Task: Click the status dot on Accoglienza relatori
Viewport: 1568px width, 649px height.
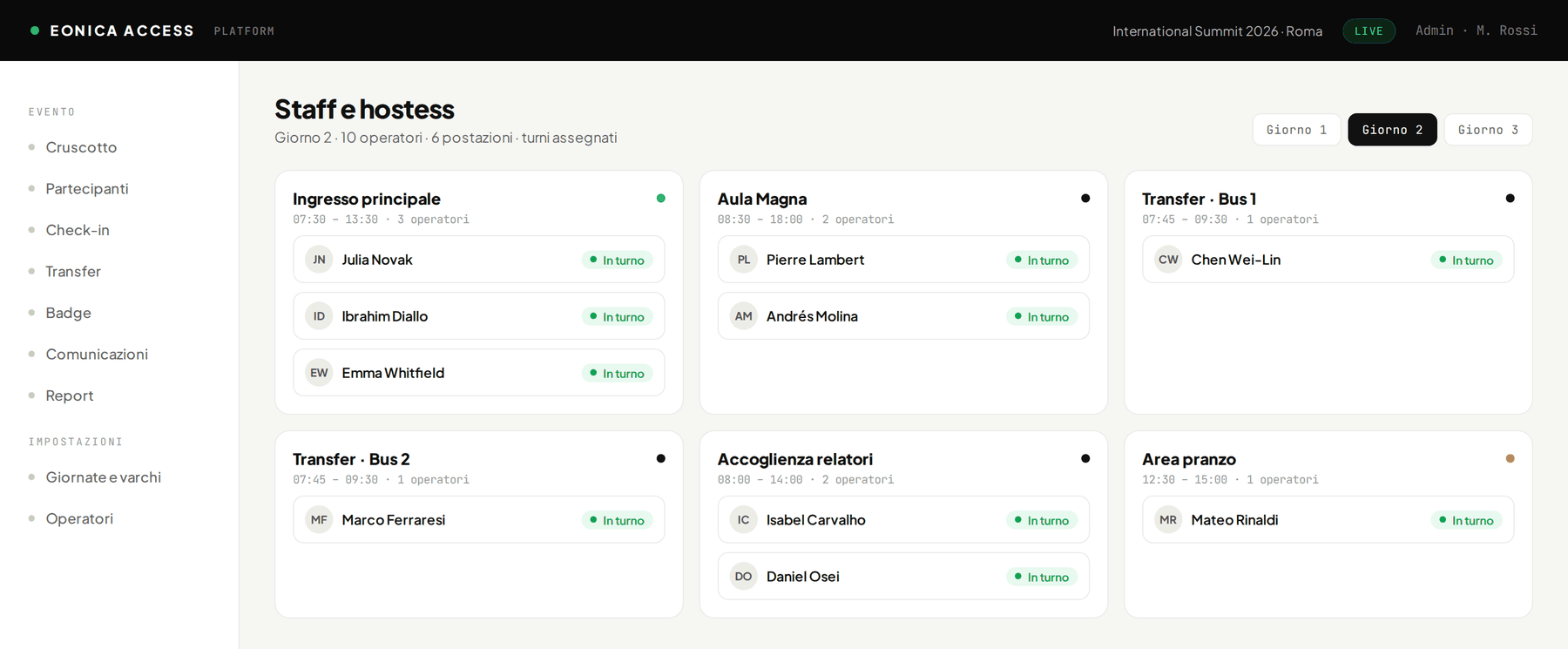Action: pyautogui.click(x=1085, y=459)
